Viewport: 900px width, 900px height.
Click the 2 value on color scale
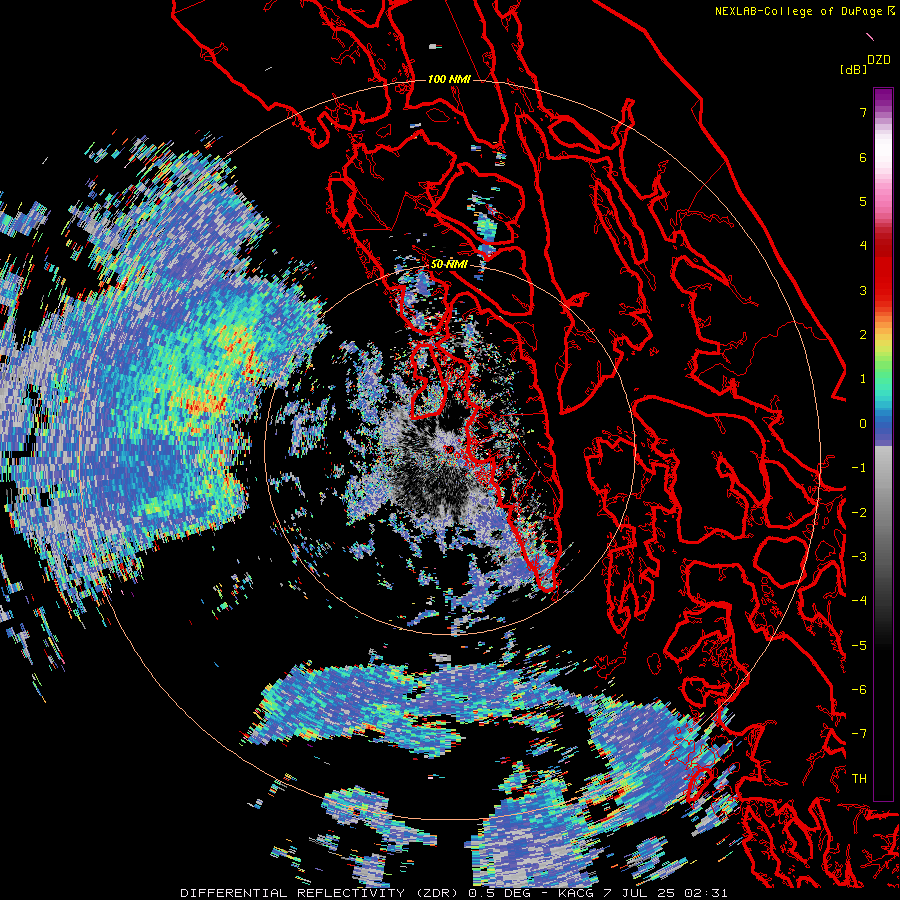pos(863,335)
